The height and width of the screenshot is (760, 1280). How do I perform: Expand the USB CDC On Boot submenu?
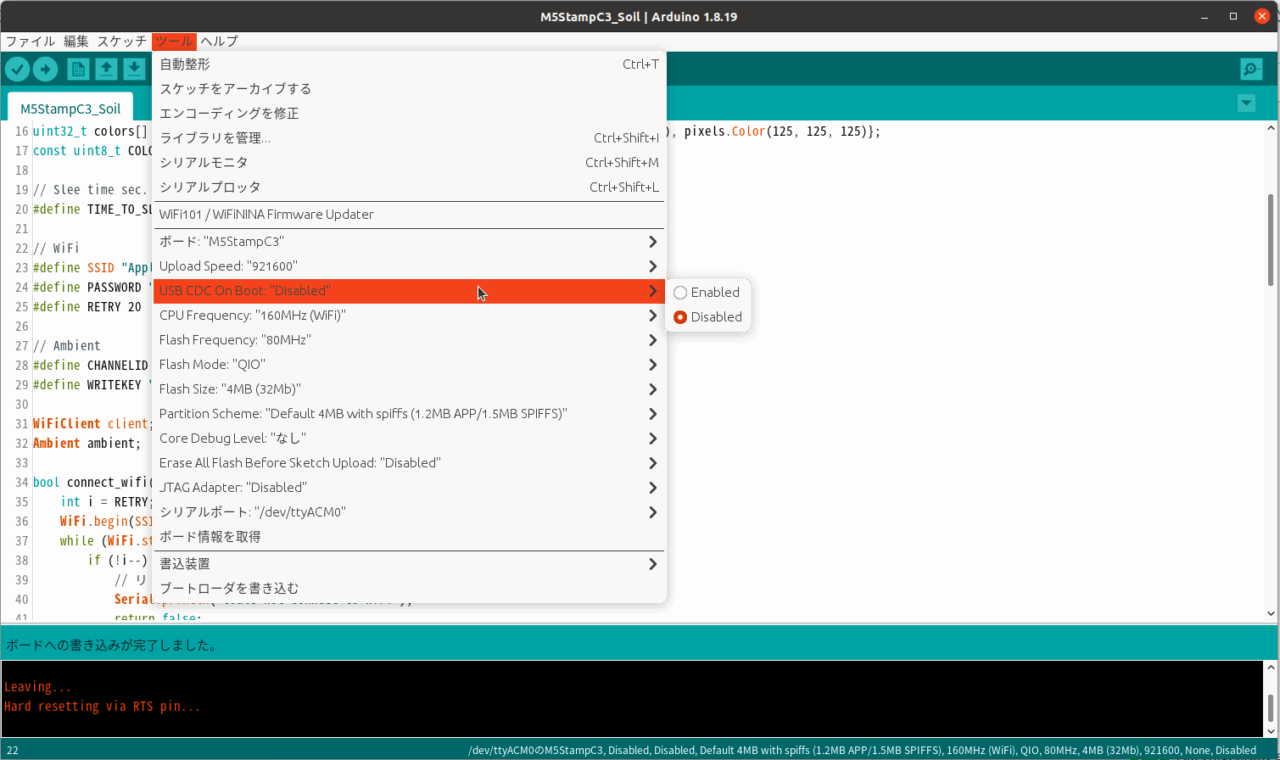(x=409, y=291)
